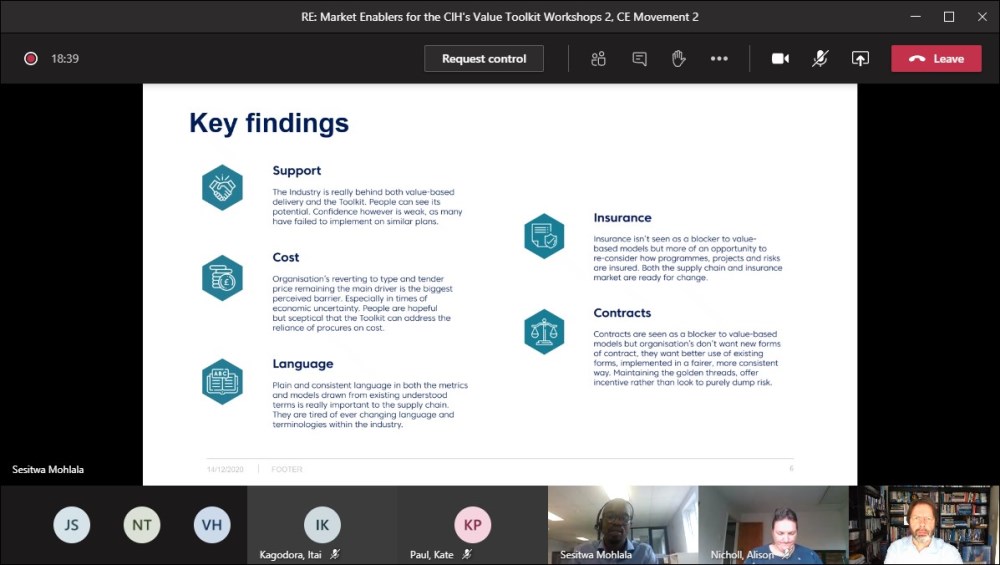
Task: Unmute the microphone
Action: click(x=820, y=59)
